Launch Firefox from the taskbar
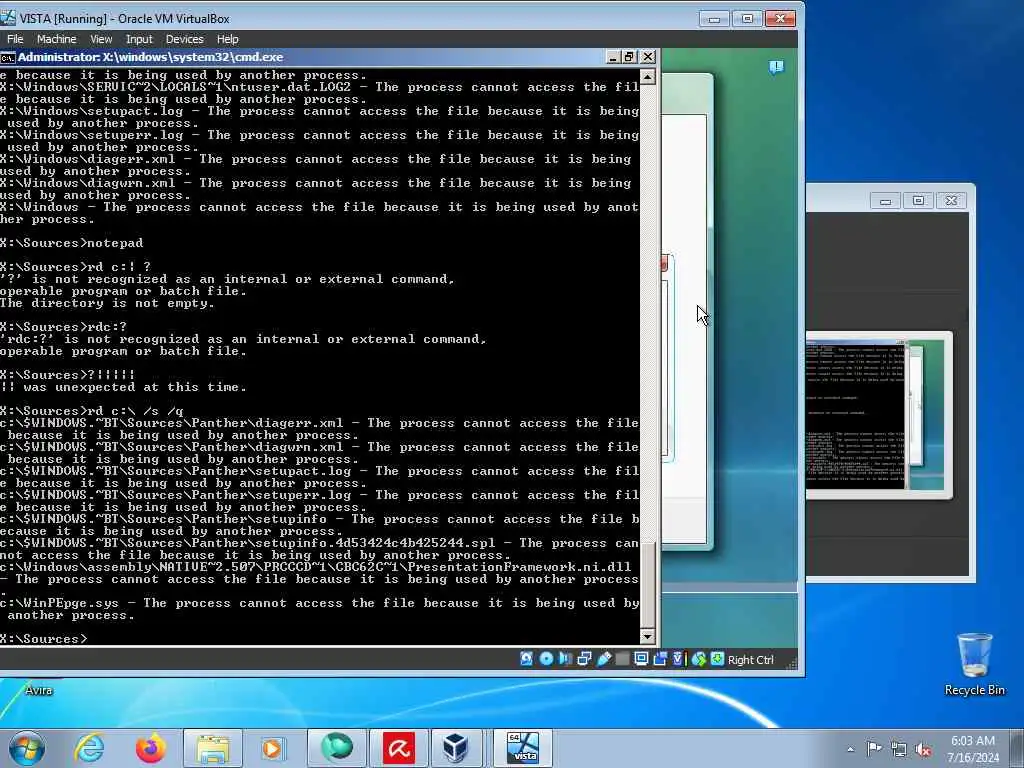1024x768 pixels. click(x=151, y=748)
